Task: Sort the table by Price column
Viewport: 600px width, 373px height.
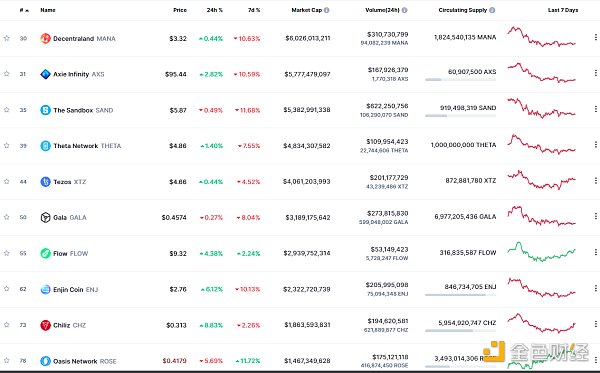Action: 180,10
